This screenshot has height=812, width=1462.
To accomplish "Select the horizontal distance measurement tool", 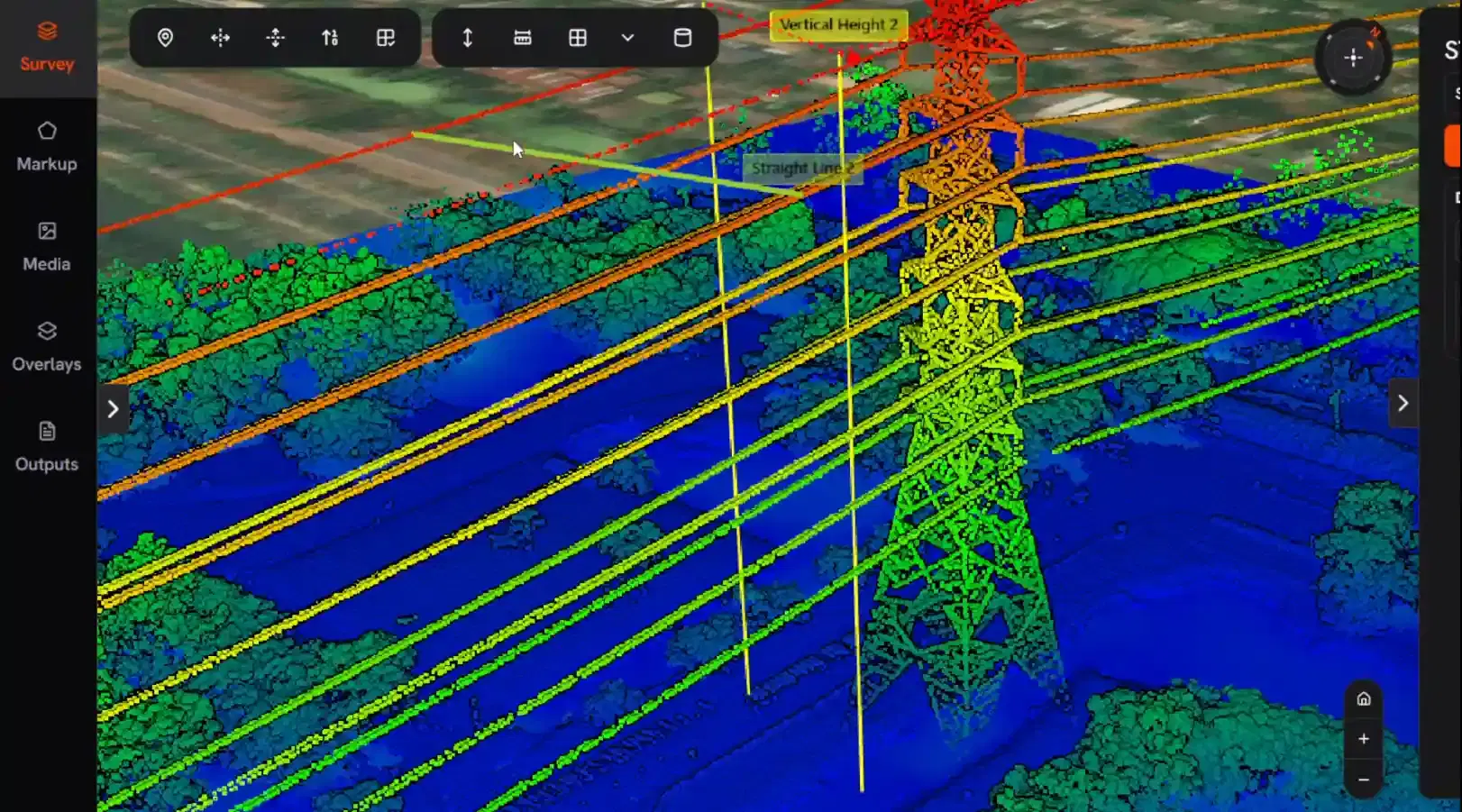I will [220, 38].
